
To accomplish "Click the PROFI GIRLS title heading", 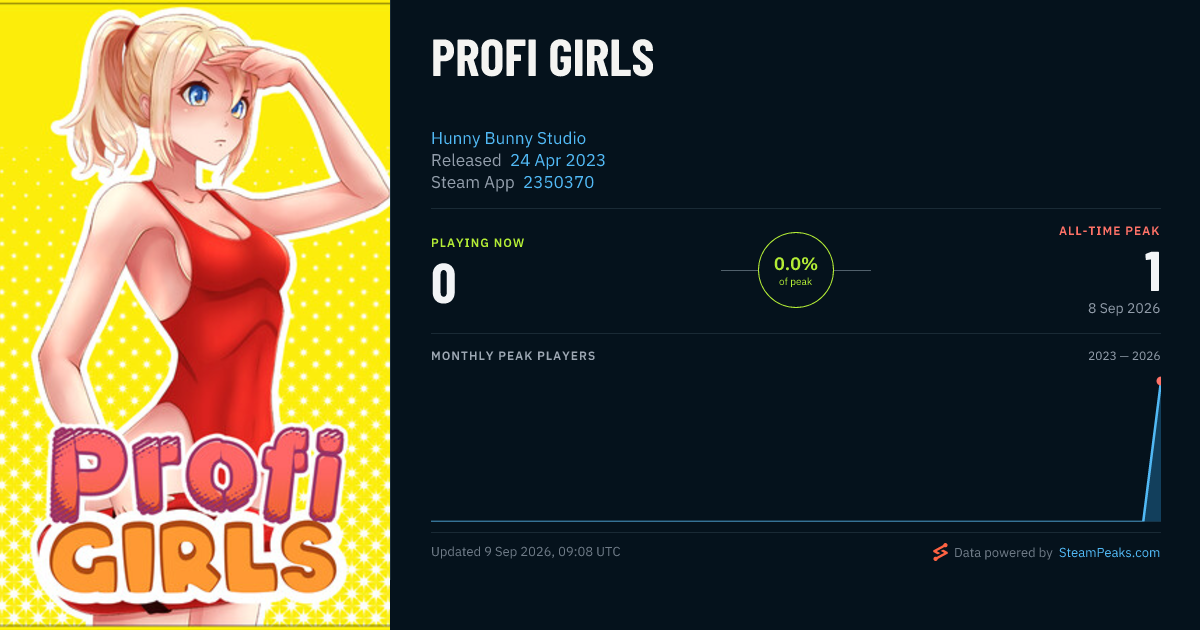I will pos(542,60).
